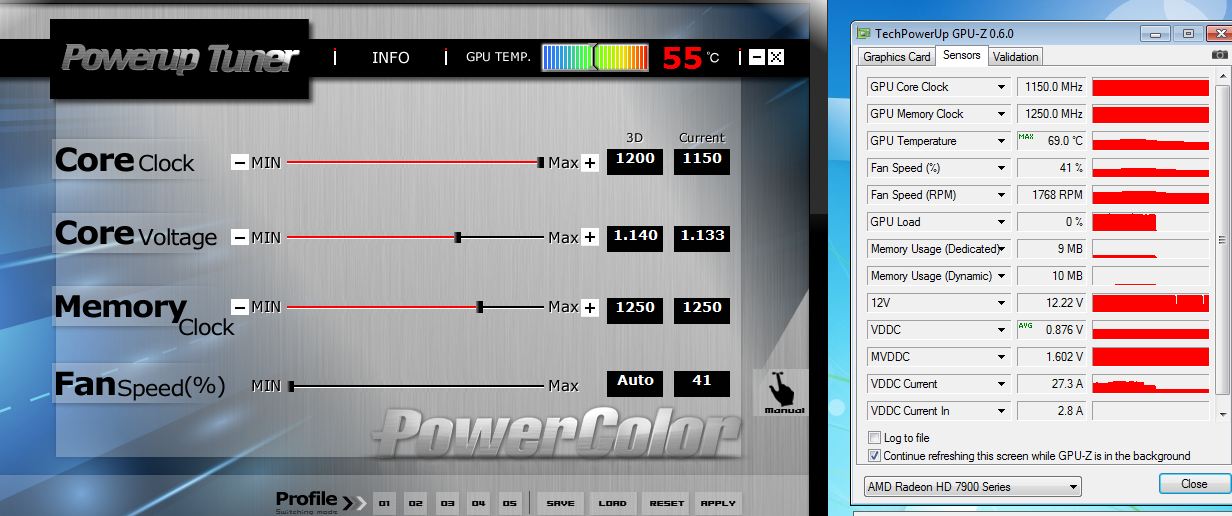Open the 12V sensor dropdown
Screen dimensions: 1232x516
pos(1001,303)
